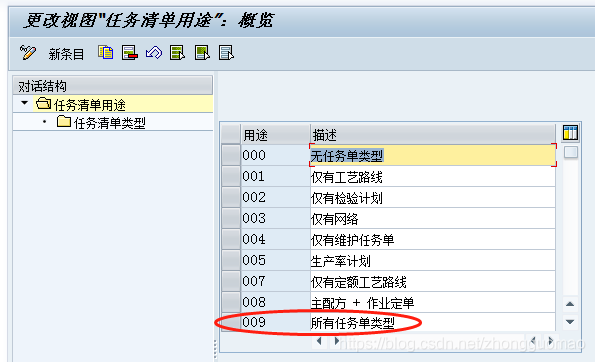Select the row selector for usage 009

[x=231, y=322]
